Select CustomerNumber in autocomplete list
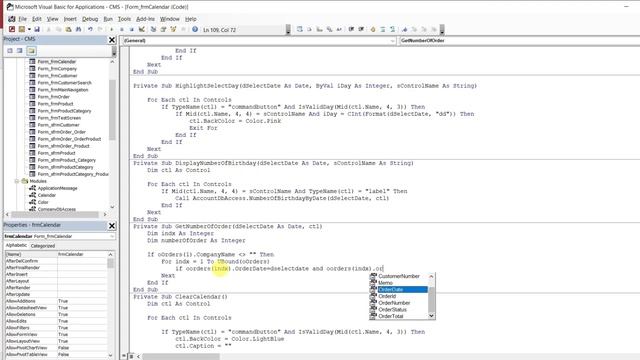This screenshot has width=640, height=360. pos(398,276)
